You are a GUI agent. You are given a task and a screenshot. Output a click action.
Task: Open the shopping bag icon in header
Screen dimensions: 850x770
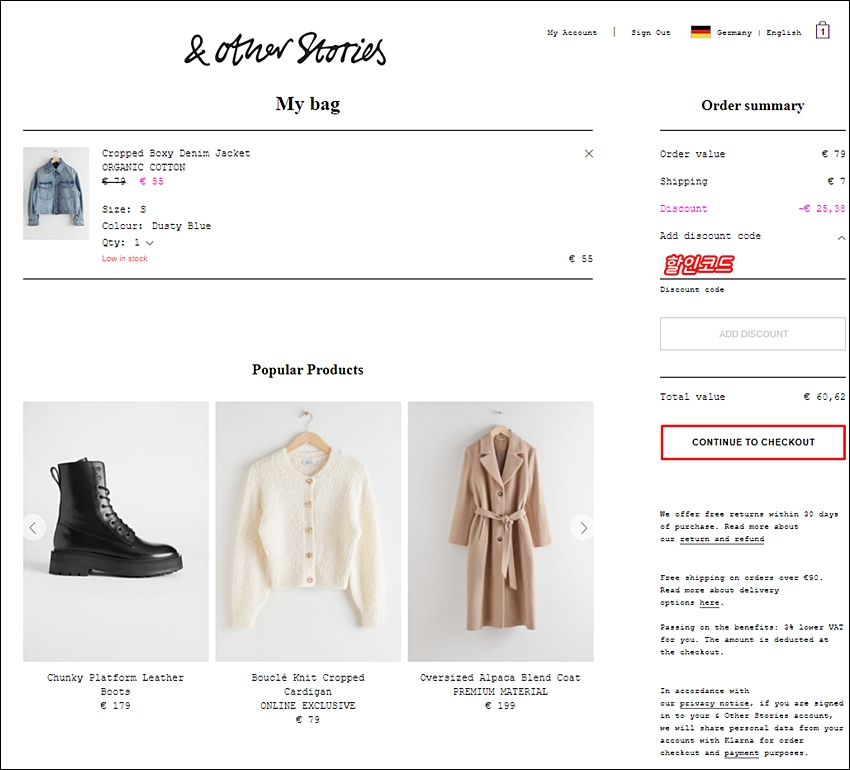tap(822, 30)
